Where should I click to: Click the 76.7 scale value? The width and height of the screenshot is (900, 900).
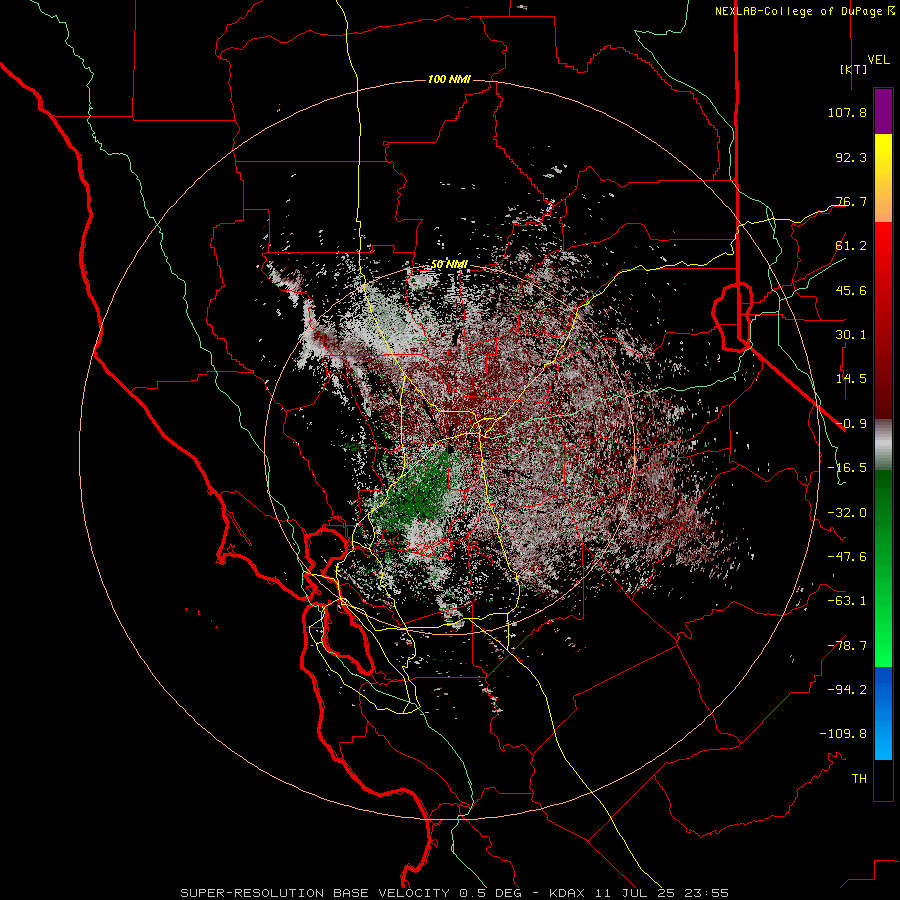851,201
